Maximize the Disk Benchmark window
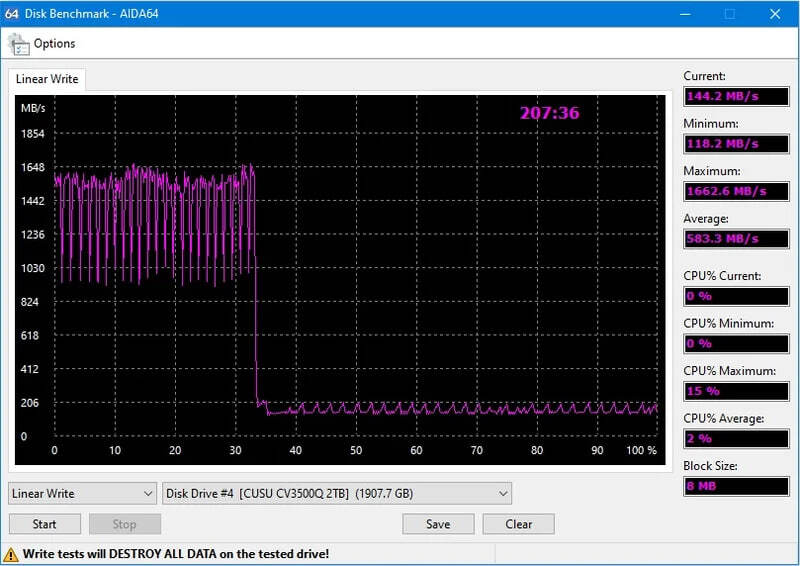The height and width of the screenshot is (566, 800). [730, 13]
